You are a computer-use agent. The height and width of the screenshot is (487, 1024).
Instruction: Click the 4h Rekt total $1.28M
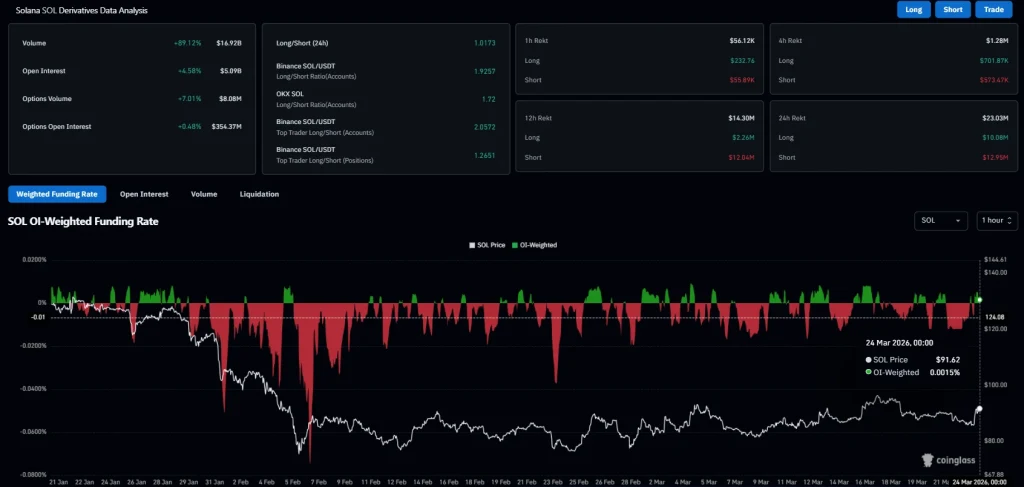pyautogui.click(x=999, y=40)
